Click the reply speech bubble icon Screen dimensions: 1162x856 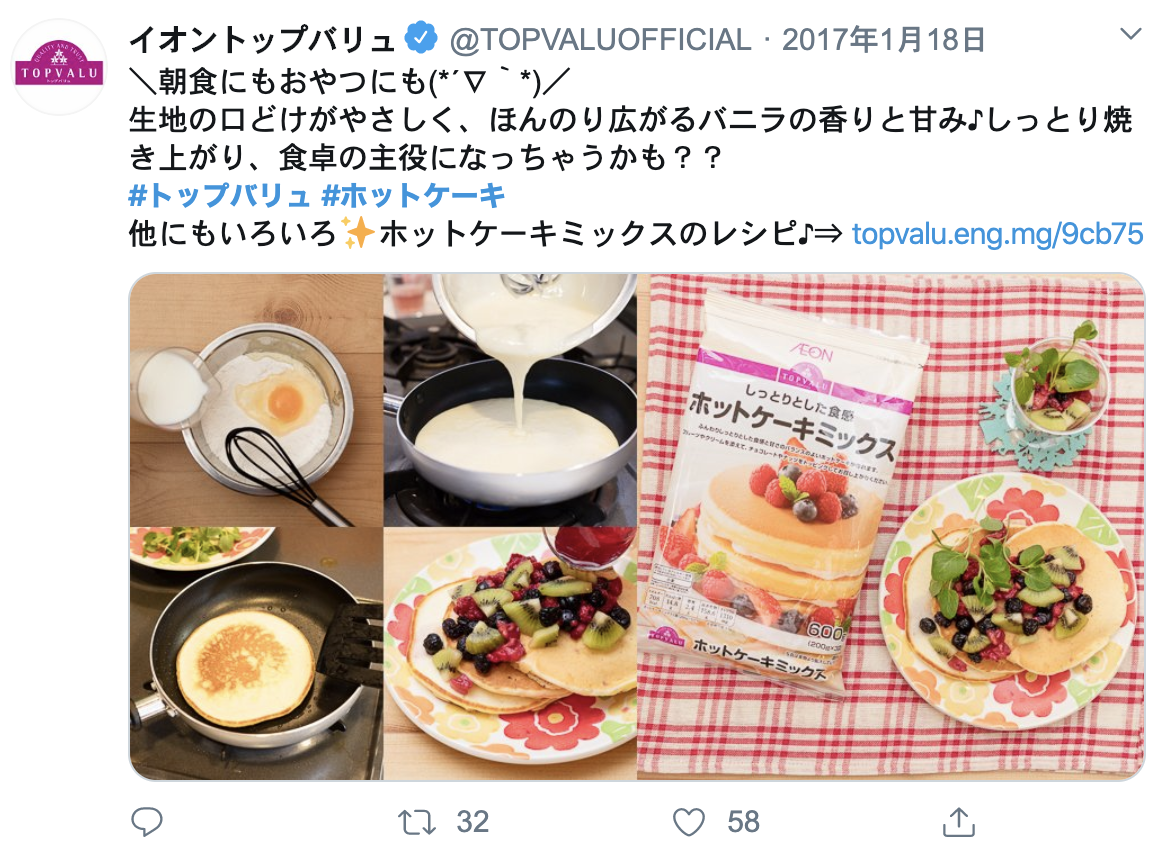(147, 821)
